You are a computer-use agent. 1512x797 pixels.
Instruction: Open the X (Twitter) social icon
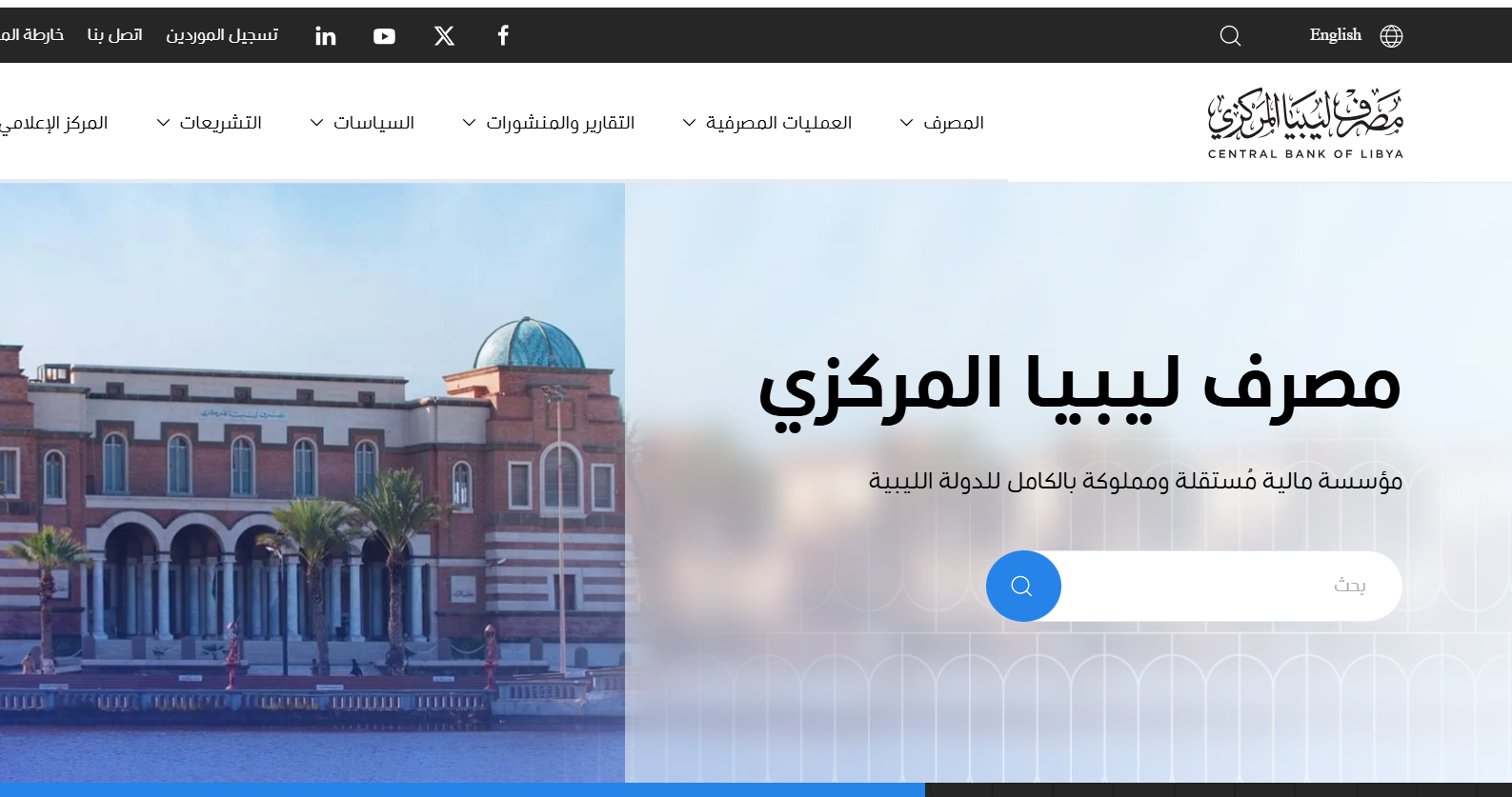click(x=444, y=36)
